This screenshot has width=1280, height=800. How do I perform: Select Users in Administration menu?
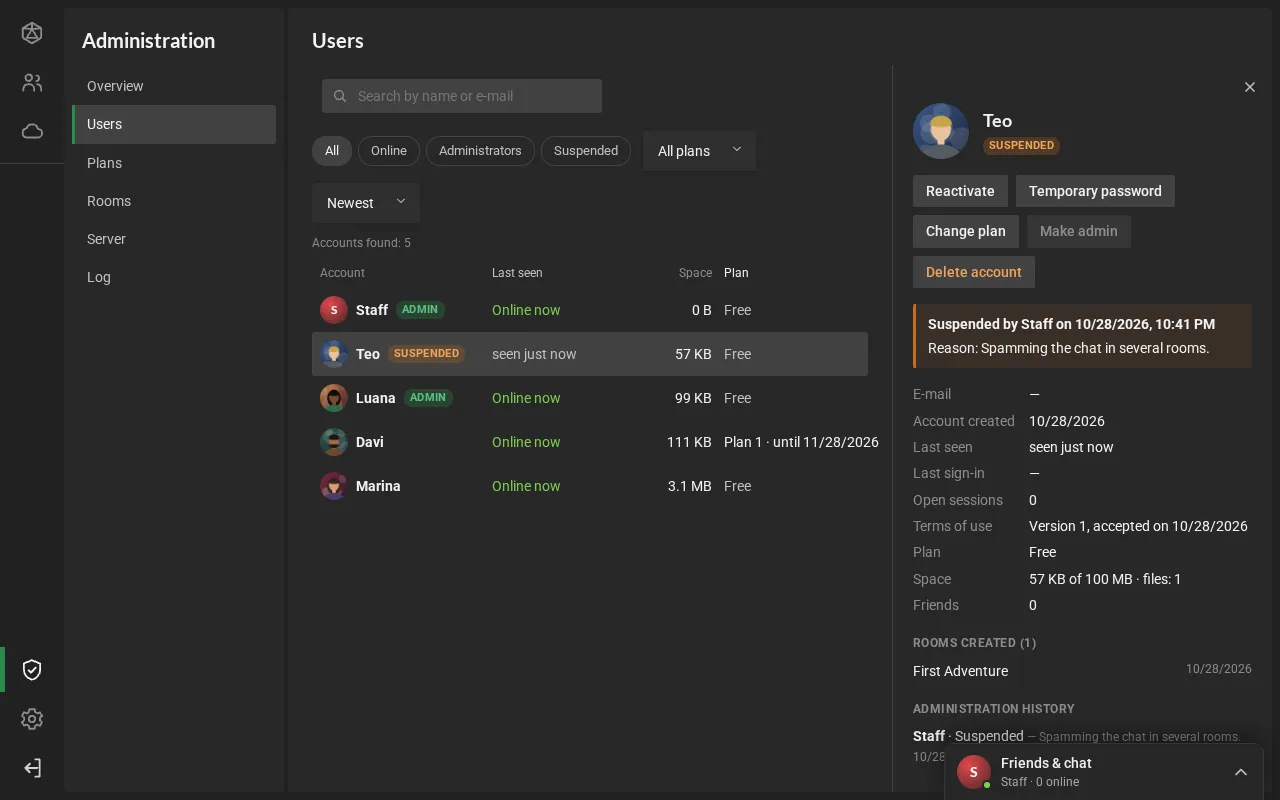pyautogui.click(x=174, y=124)
